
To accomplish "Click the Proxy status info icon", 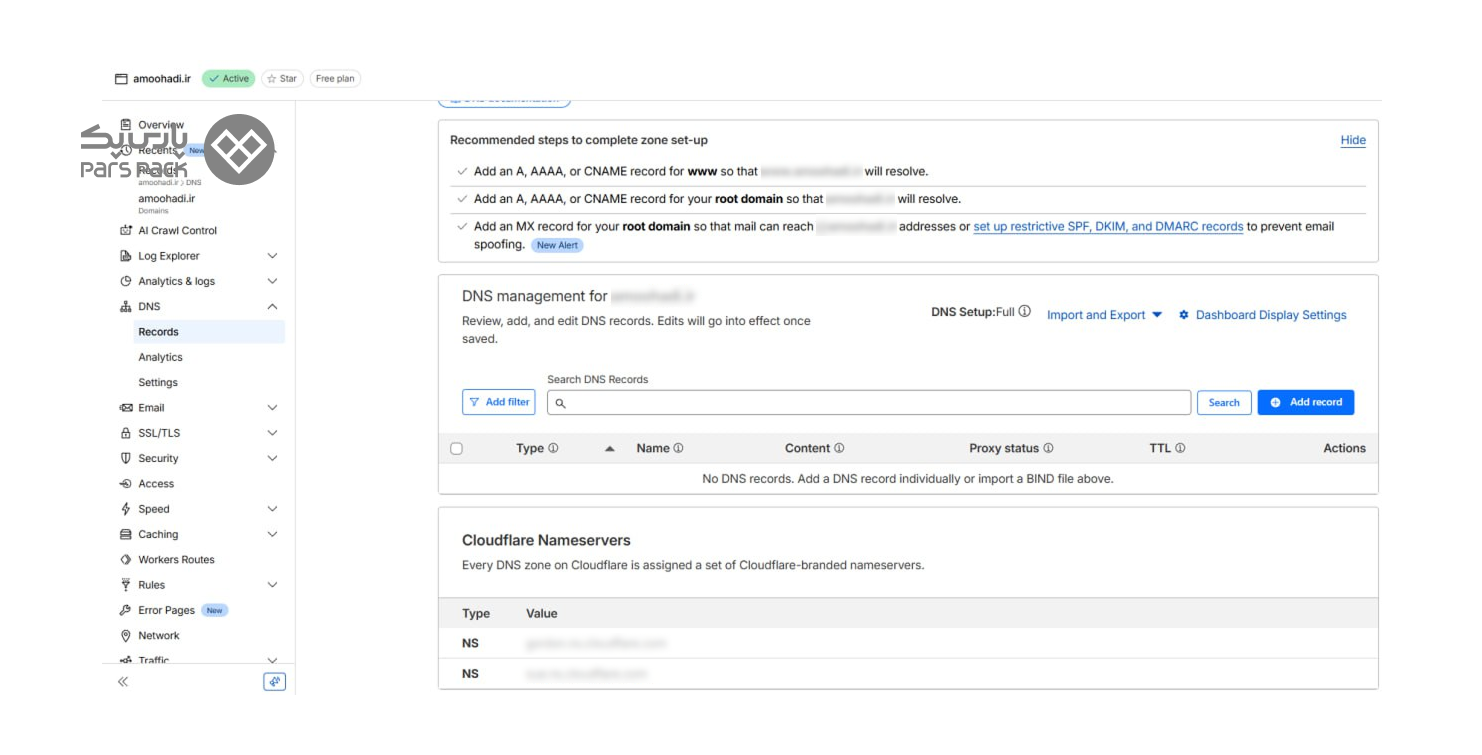I will [x=1048, y=449].
